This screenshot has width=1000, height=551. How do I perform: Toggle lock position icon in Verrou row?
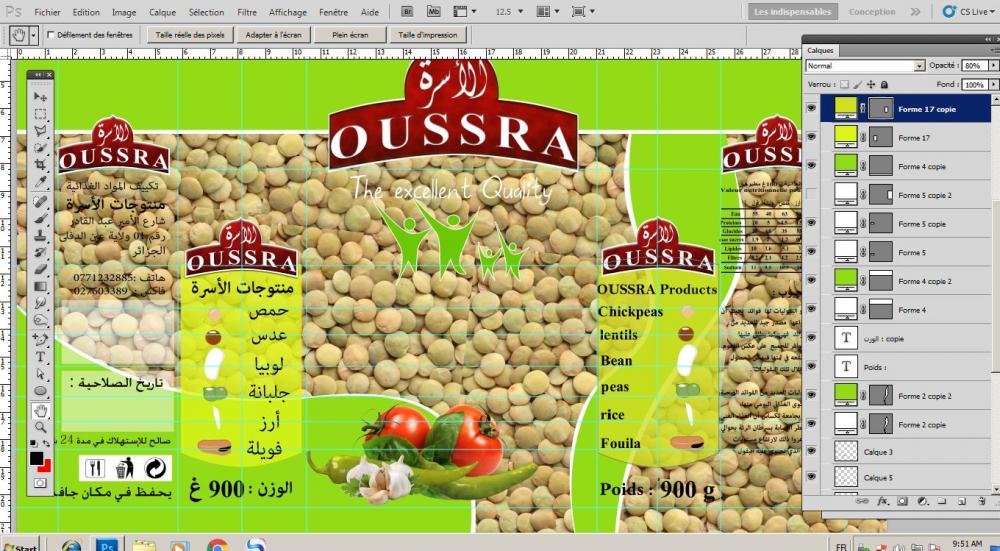pyautogui.click(x=871, y=84)
